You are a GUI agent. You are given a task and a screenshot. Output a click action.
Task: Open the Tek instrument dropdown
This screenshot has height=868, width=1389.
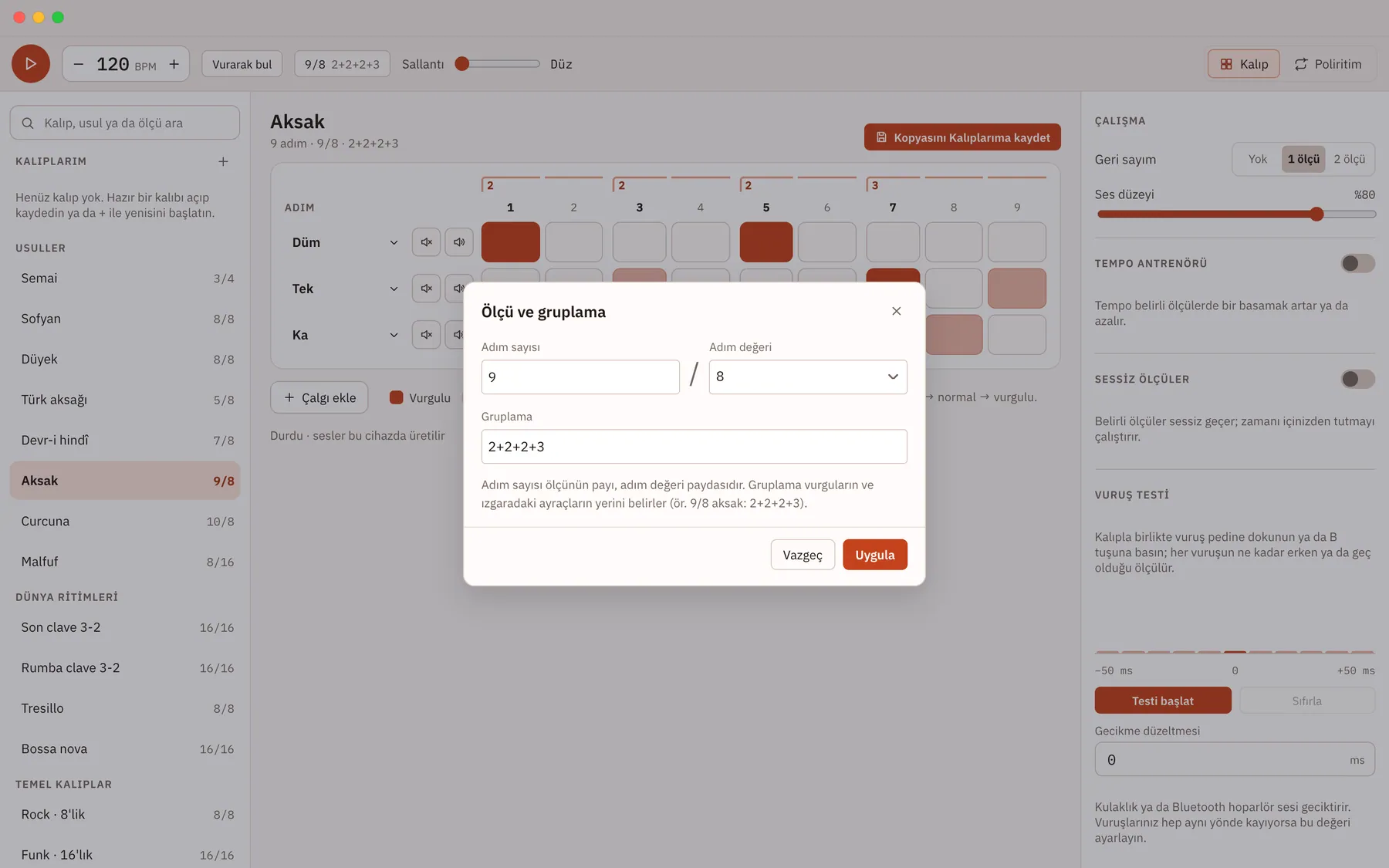click(345, 289)
